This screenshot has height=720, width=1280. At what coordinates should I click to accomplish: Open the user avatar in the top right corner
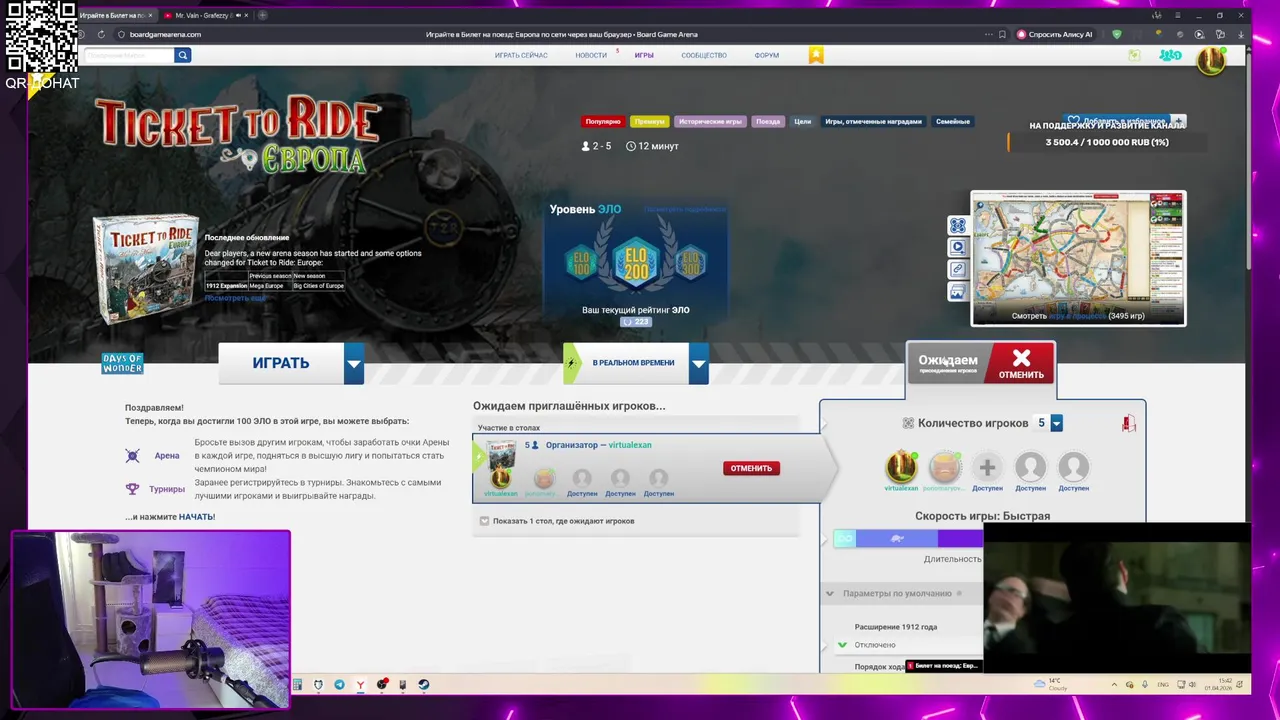point(1211,60)
